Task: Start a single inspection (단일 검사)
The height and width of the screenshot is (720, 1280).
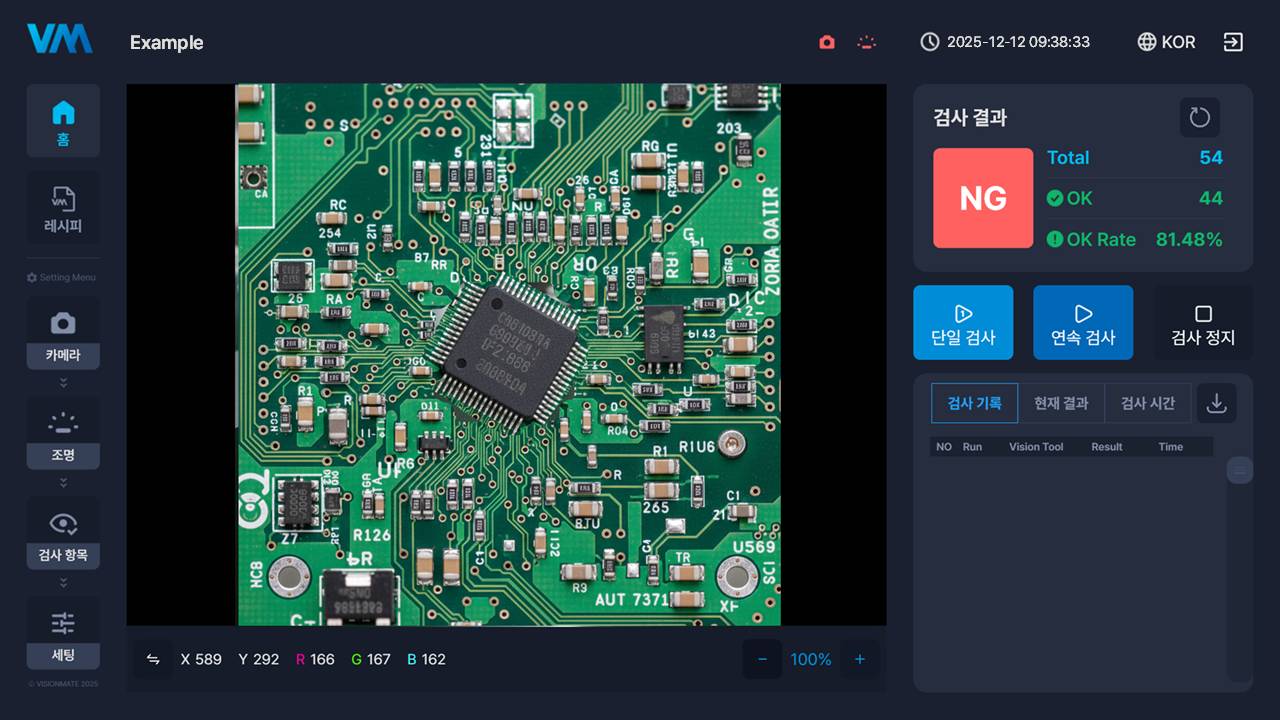Action: tap(963, 323)
